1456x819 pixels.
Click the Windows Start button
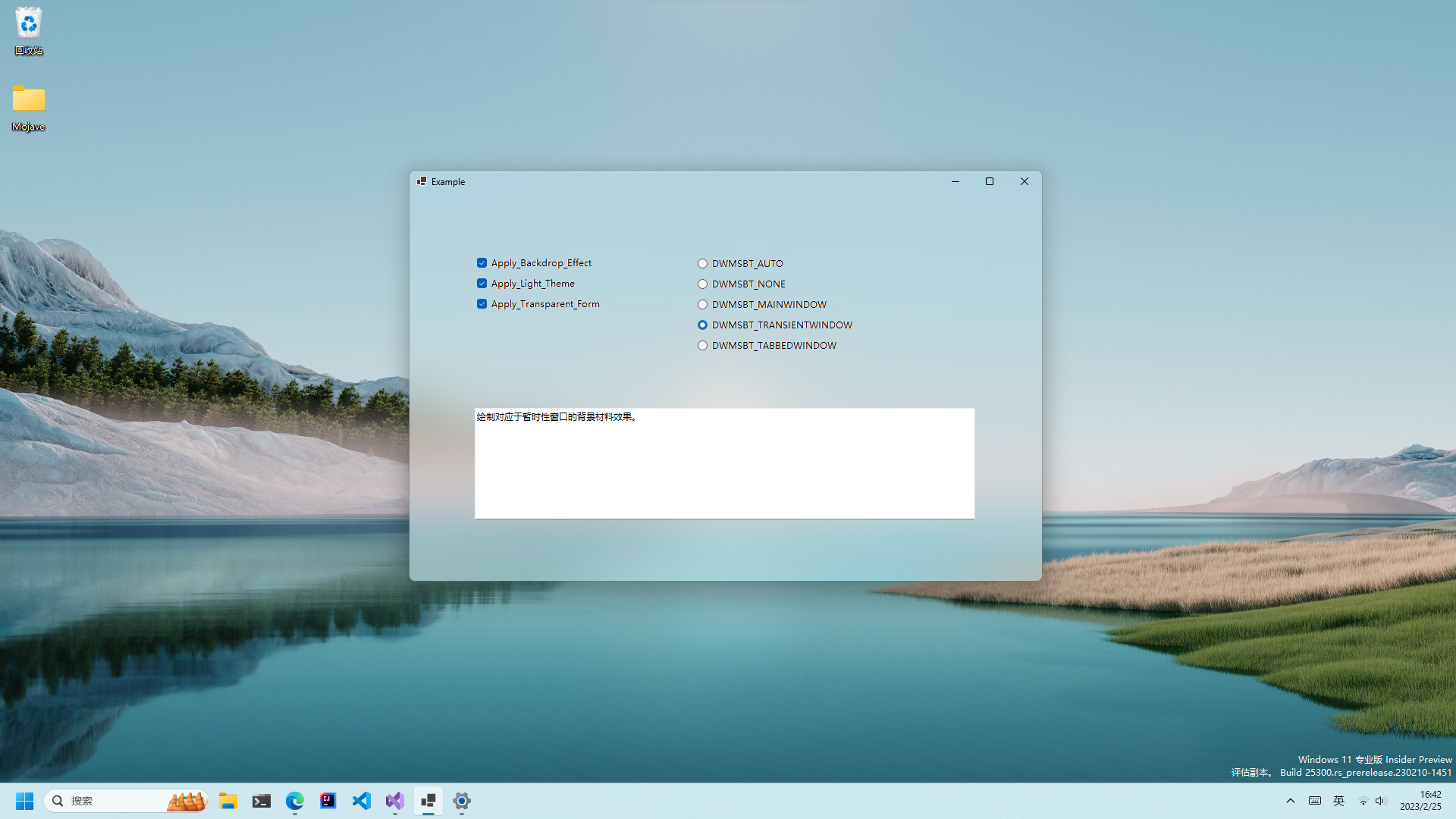tap(24, 801)
